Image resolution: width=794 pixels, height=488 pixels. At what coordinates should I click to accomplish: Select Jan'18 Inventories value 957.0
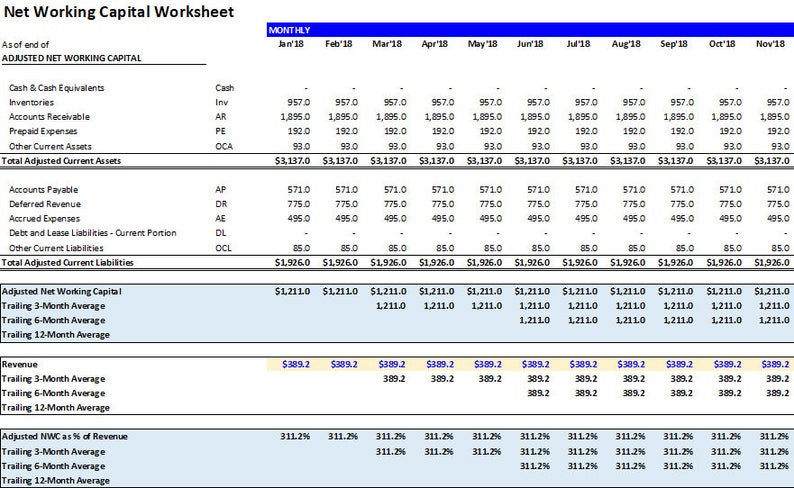click(299, 102)
